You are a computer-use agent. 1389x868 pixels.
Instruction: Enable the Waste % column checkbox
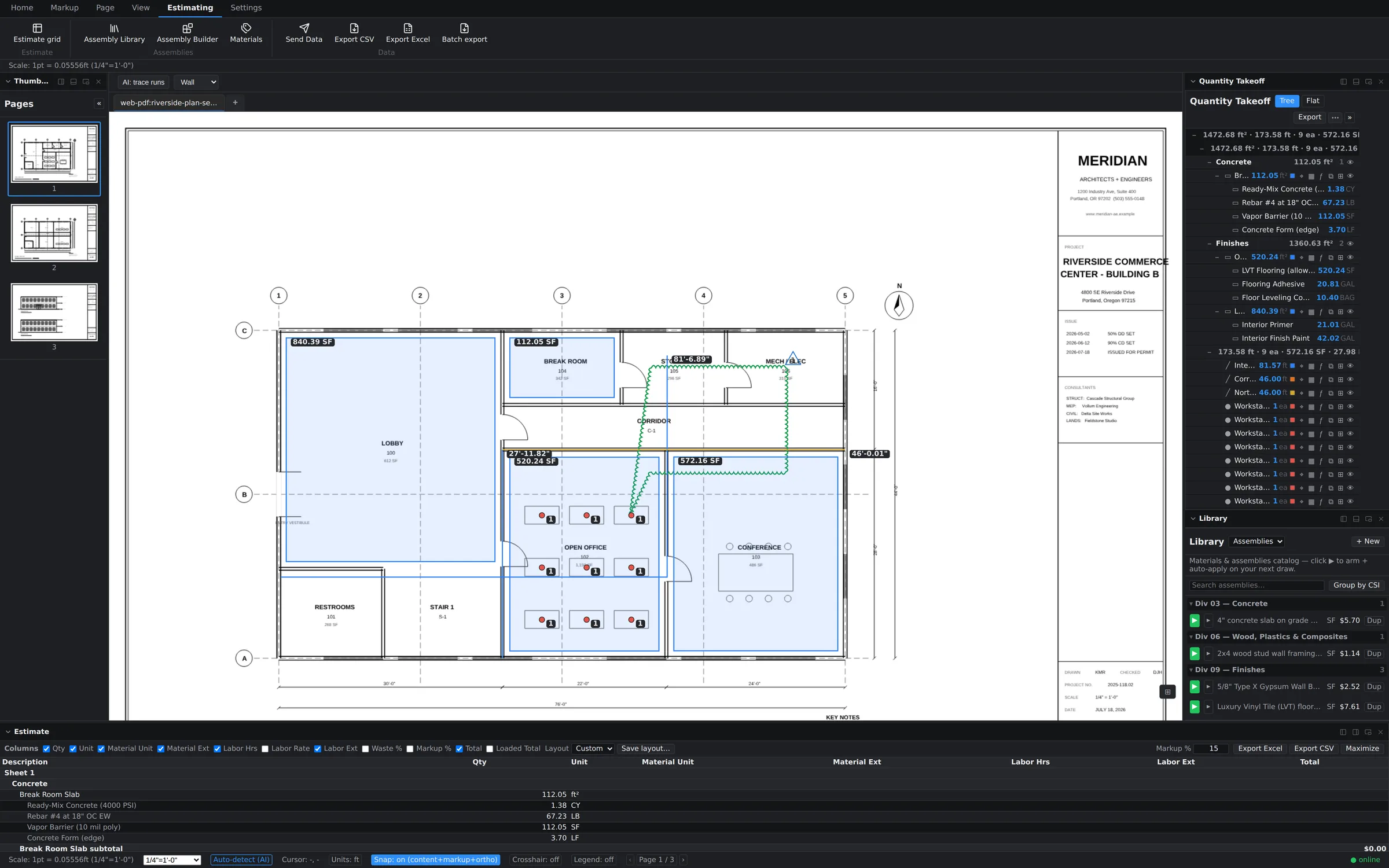(x=365, y=749)
